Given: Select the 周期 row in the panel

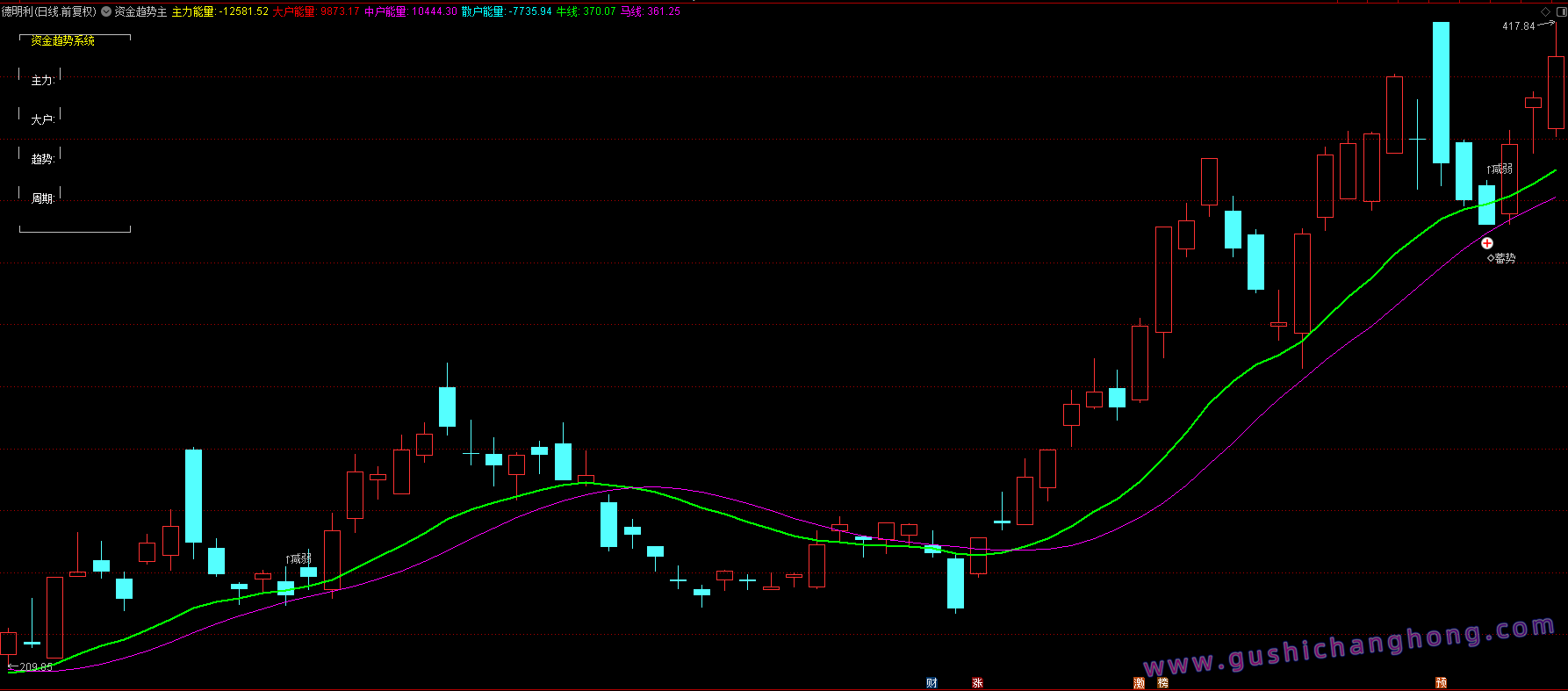Looking at the screenshot, I should coord(43,198).
